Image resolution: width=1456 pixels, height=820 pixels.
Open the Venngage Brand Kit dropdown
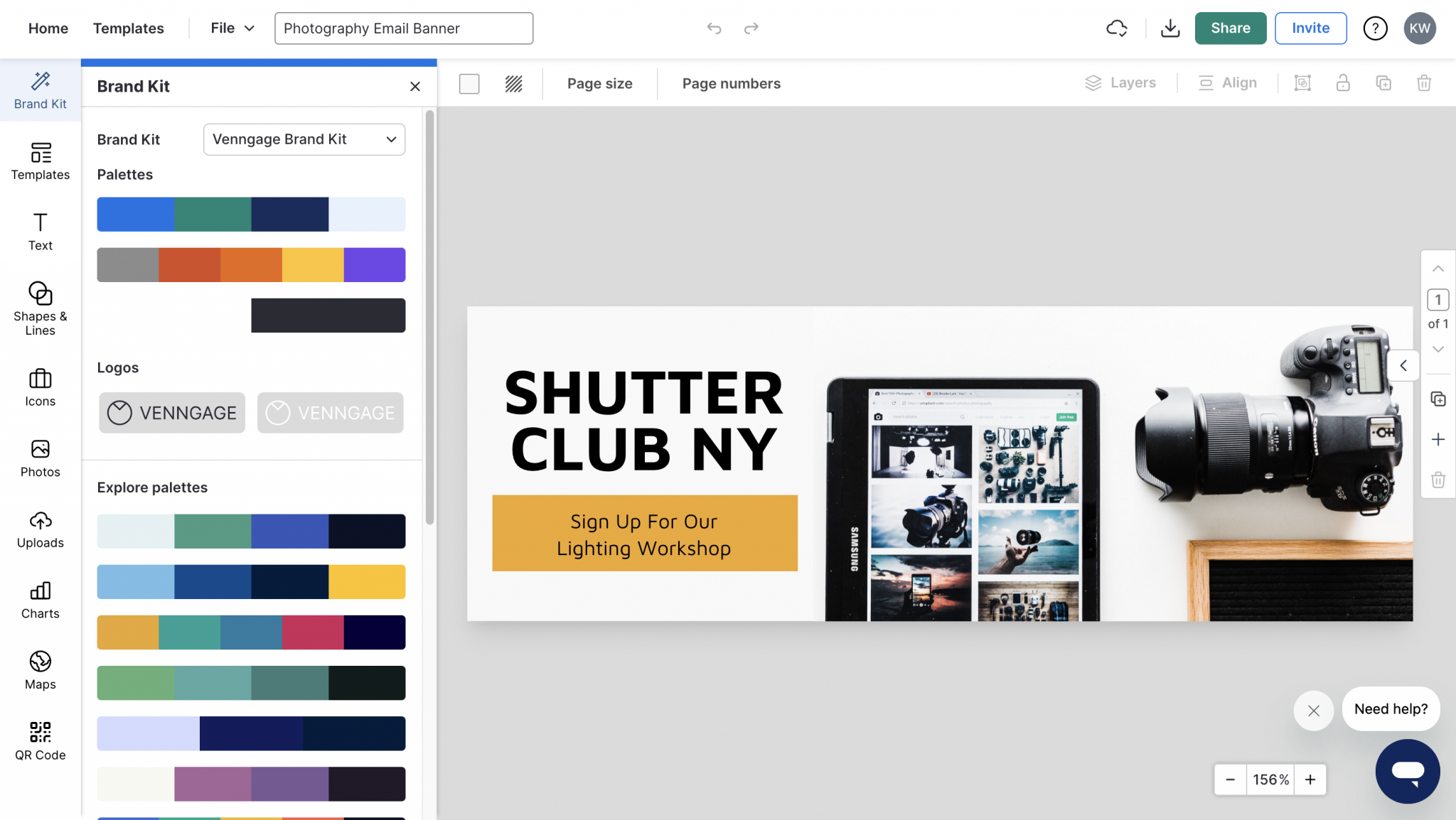(304, 139)
